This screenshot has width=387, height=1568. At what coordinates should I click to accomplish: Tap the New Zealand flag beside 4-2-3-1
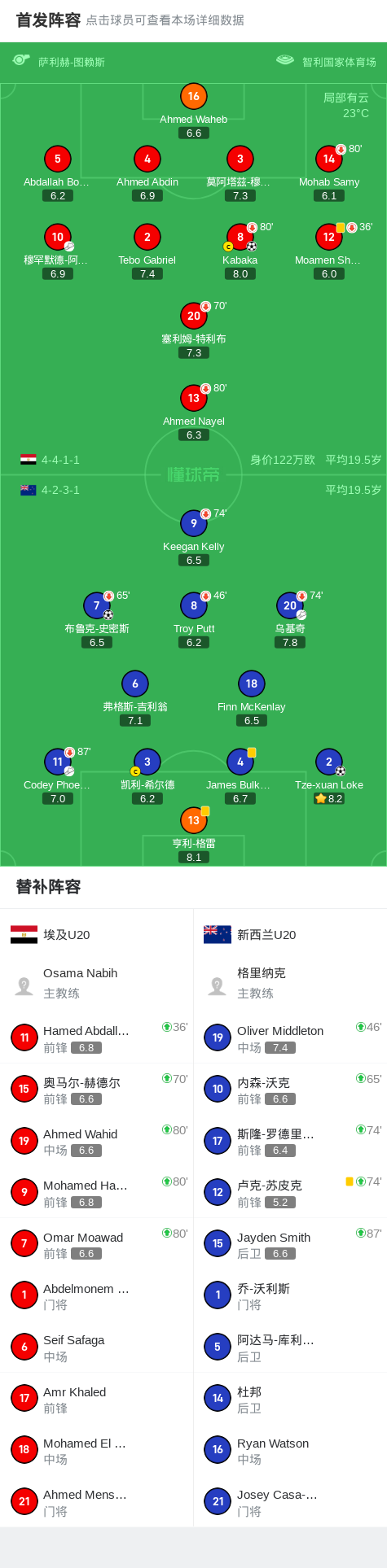pos(29,490)
